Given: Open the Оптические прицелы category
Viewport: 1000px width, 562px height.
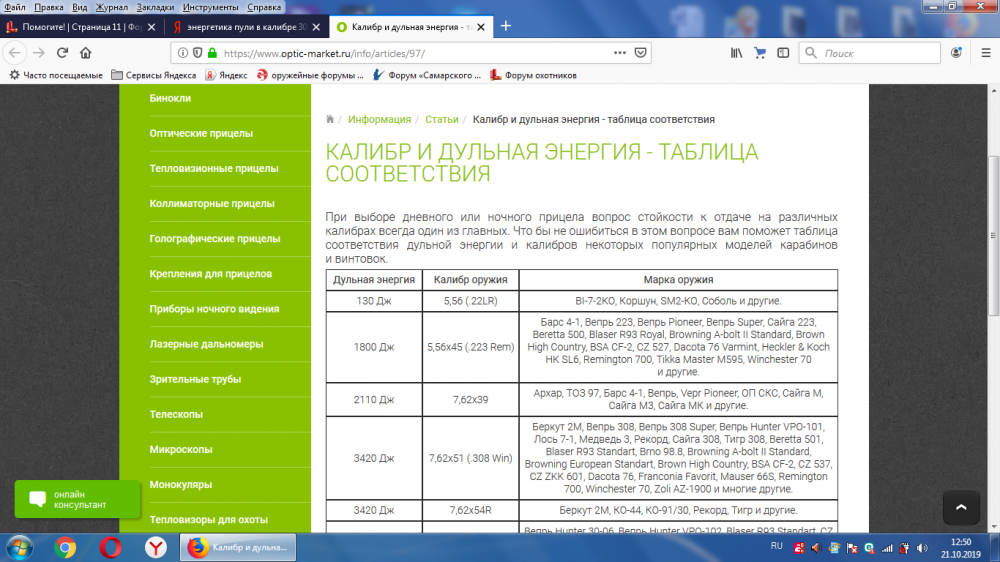Looking at the screenshot, I should coord(201,133).
